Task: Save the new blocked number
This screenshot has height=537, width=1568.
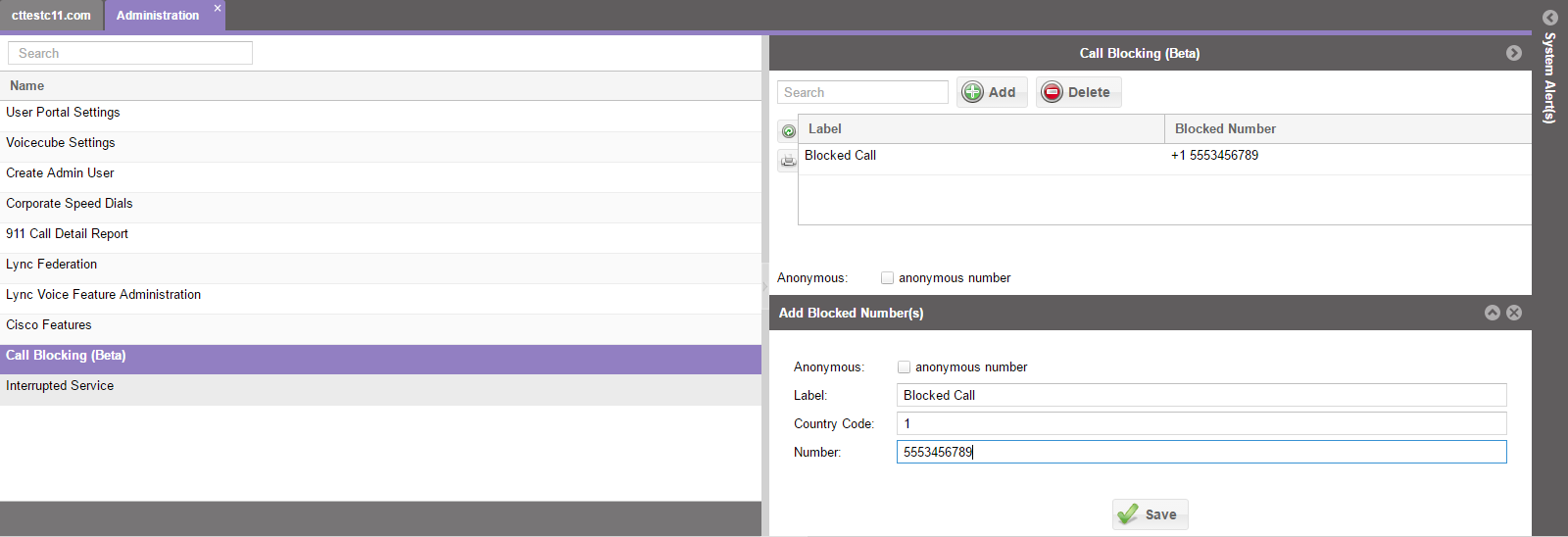Action: (1150, 514)
